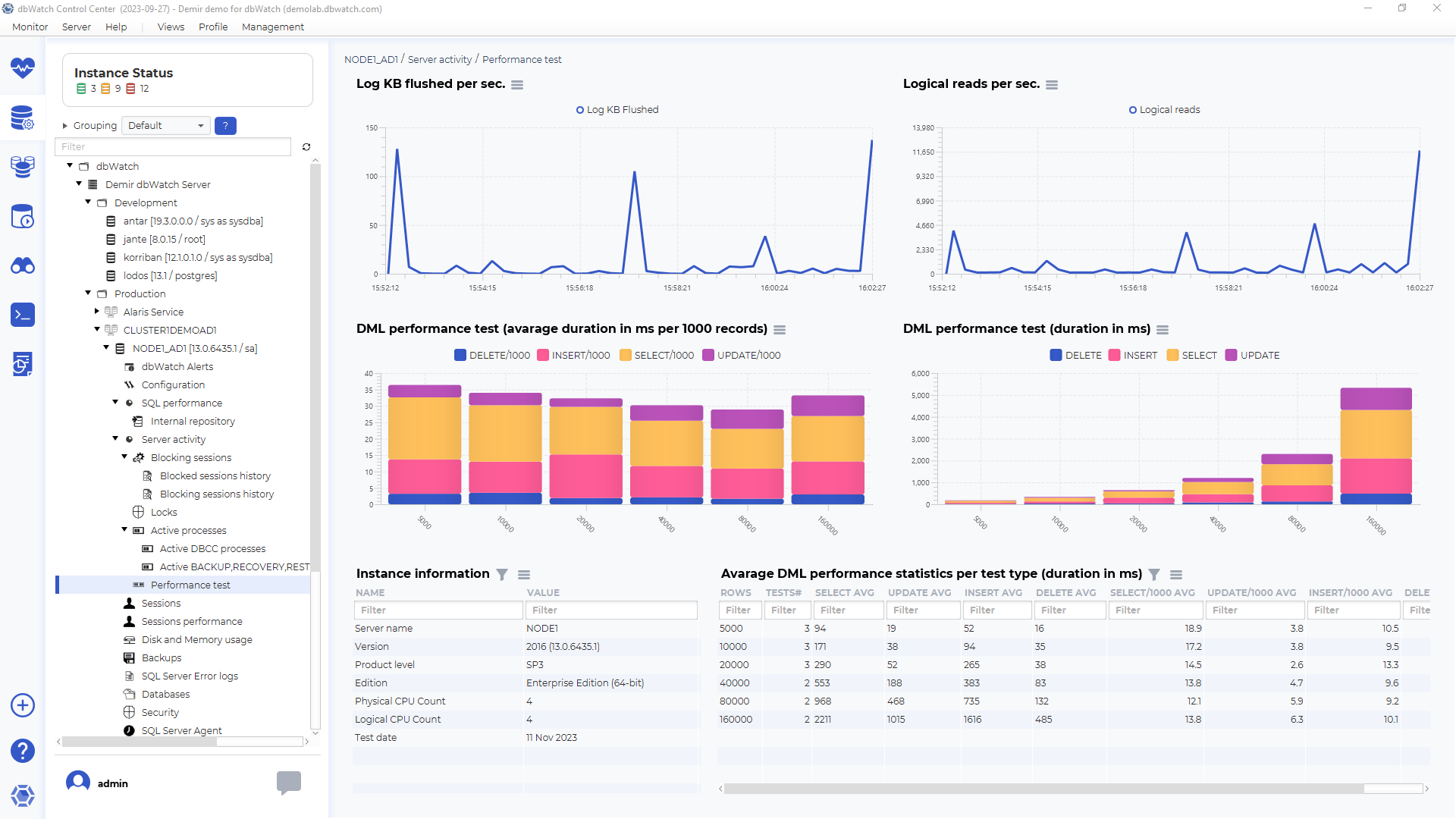Image resolution: width=1456 pixels, height=819 pixels.
Task: Open the Server menu
Action: (77, 27)
